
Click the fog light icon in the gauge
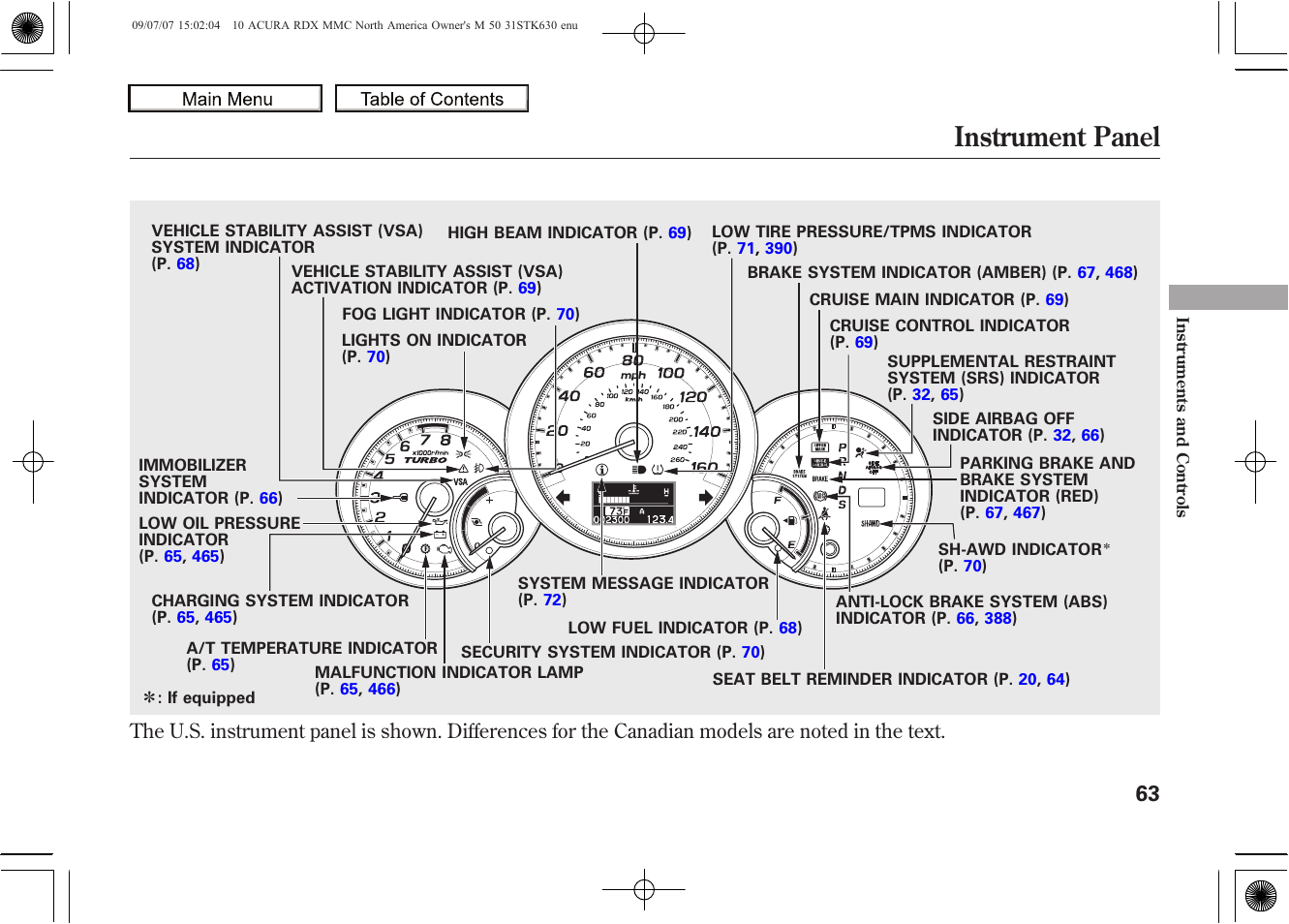point(478,468)
